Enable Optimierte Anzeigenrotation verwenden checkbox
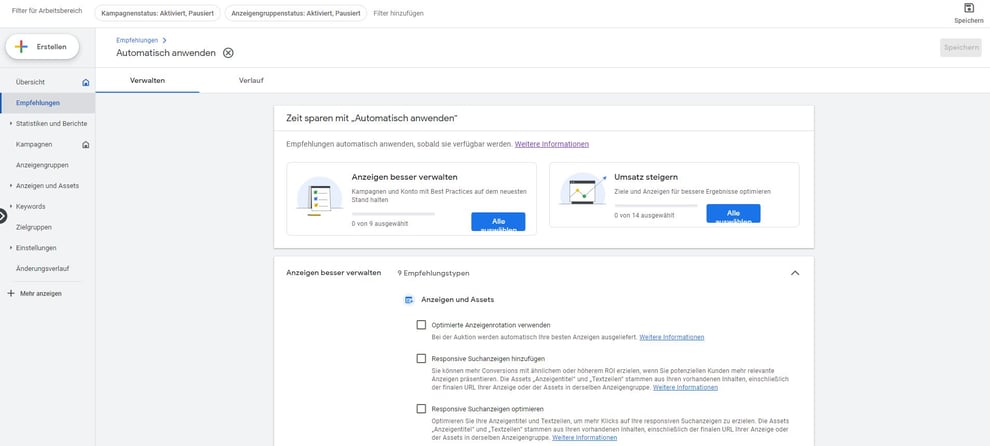The image size is (990, 446). 421,325
